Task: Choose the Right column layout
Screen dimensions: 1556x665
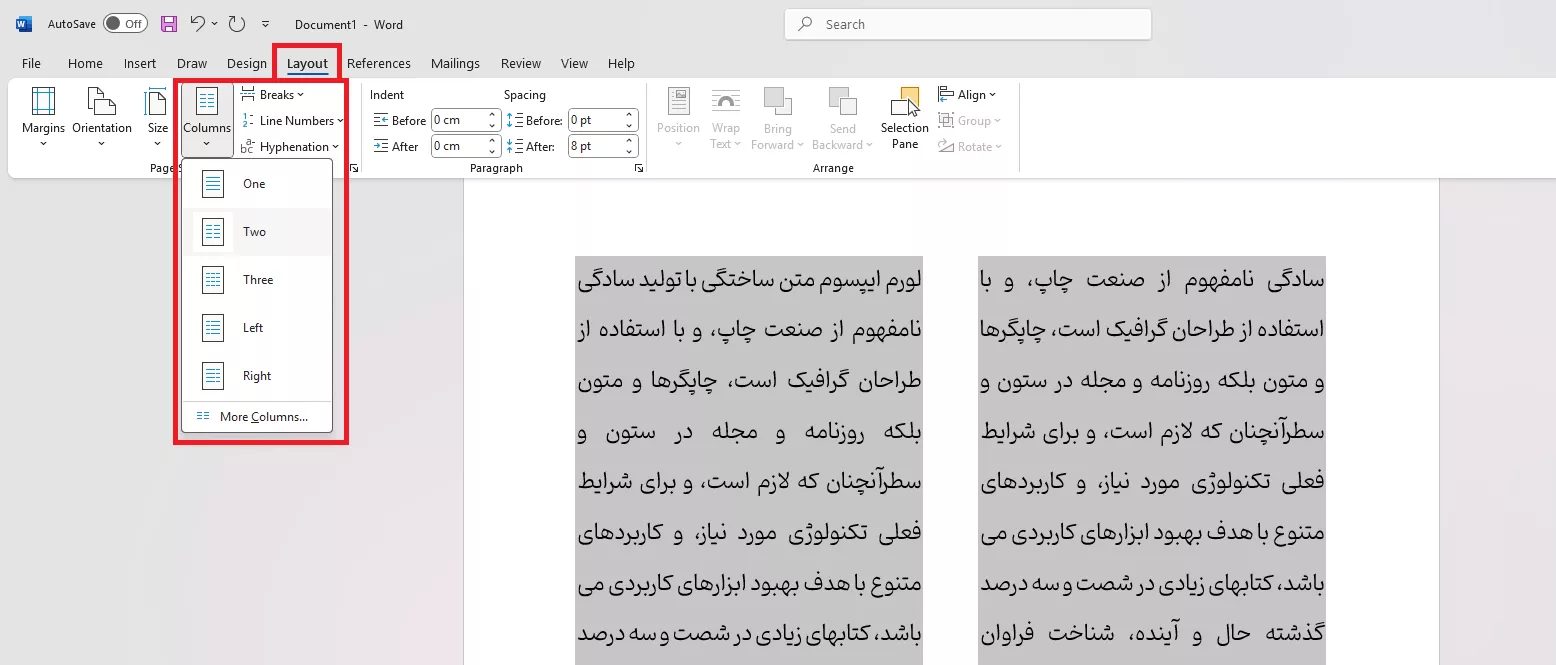Action: [x=257, y=376]
